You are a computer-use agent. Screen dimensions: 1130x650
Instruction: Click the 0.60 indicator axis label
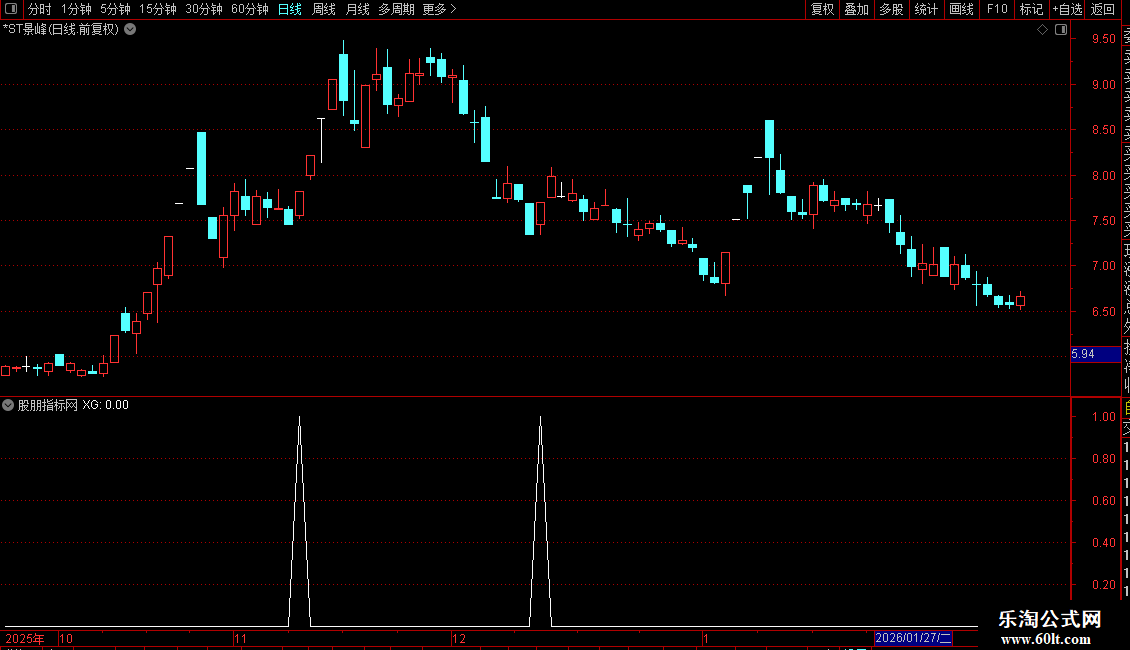pyautogui.click(x=1103, y=500)
